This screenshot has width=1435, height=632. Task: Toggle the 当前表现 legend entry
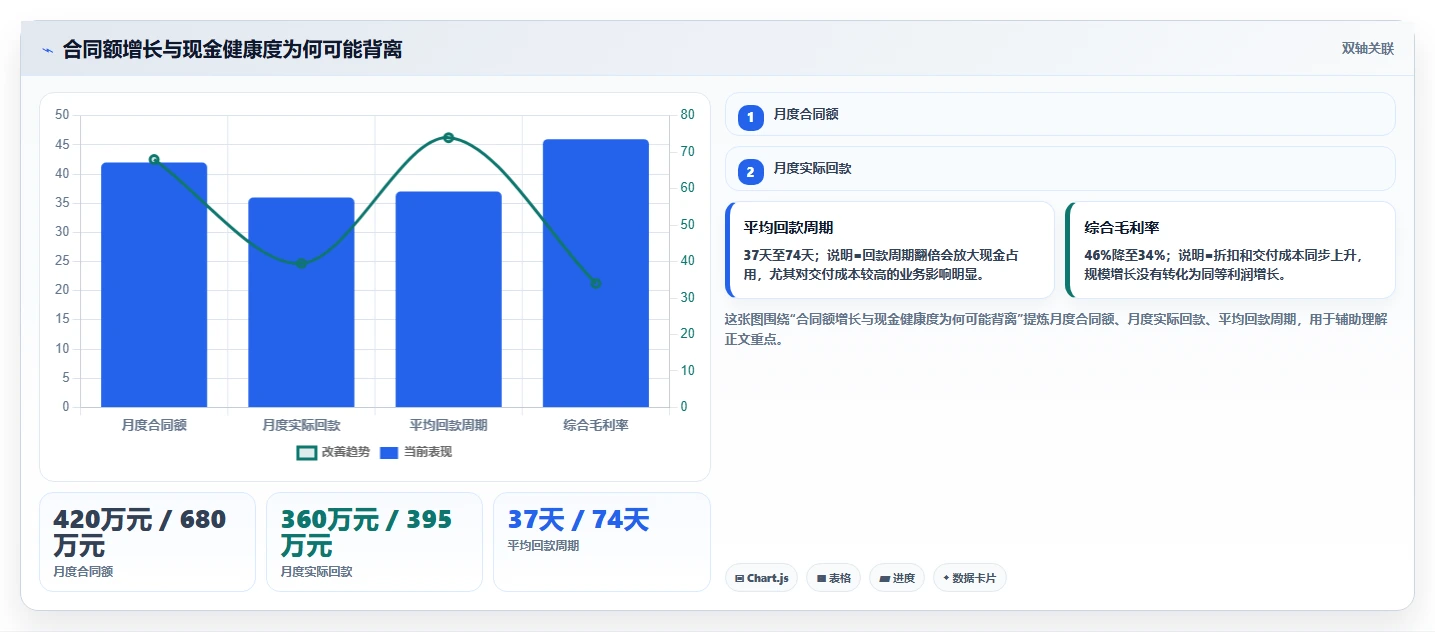415,452
